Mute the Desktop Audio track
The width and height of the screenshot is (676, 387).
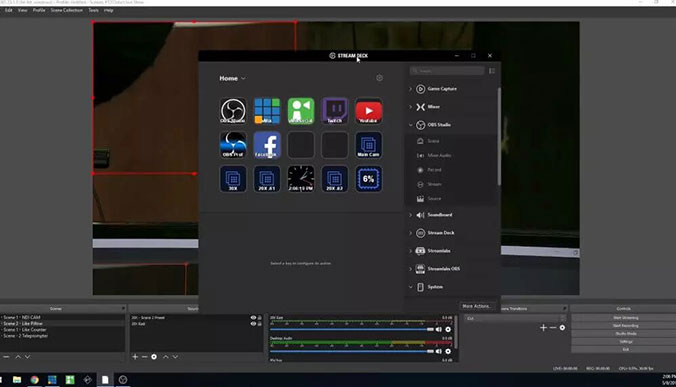pos(438,351)
